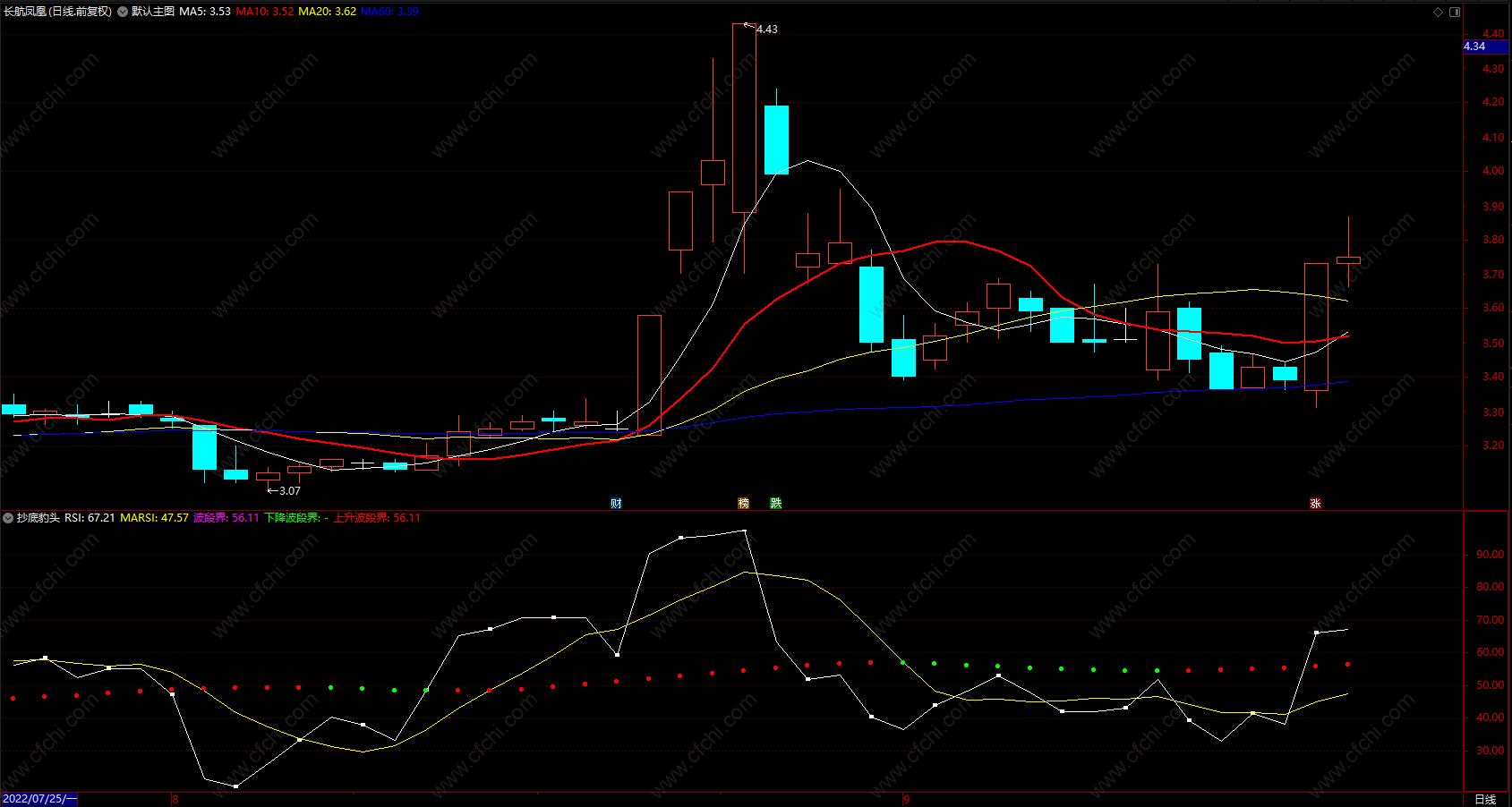
Task: Click the 30.00 RSI axis label
Action: click(1491, 751)
